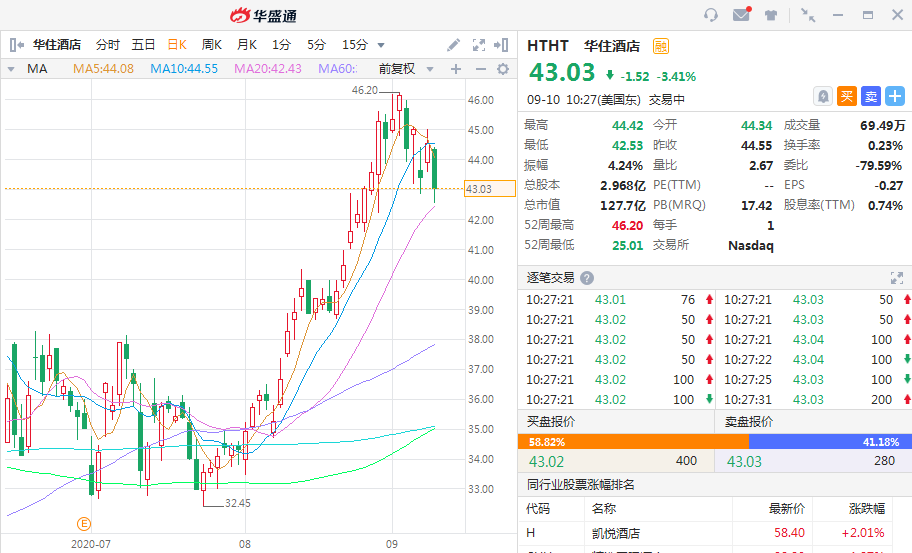This screenshot has height=553, width=912.
Task: Click the margin 融 badge icon
Action: tap(661, 46)
